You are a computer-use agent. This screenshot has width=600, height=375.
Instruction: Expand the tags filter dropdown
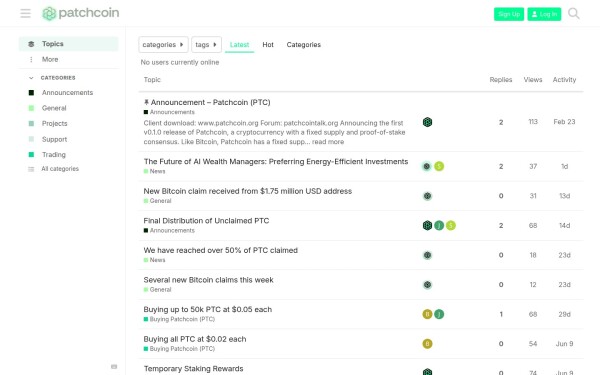coord(206,45)
